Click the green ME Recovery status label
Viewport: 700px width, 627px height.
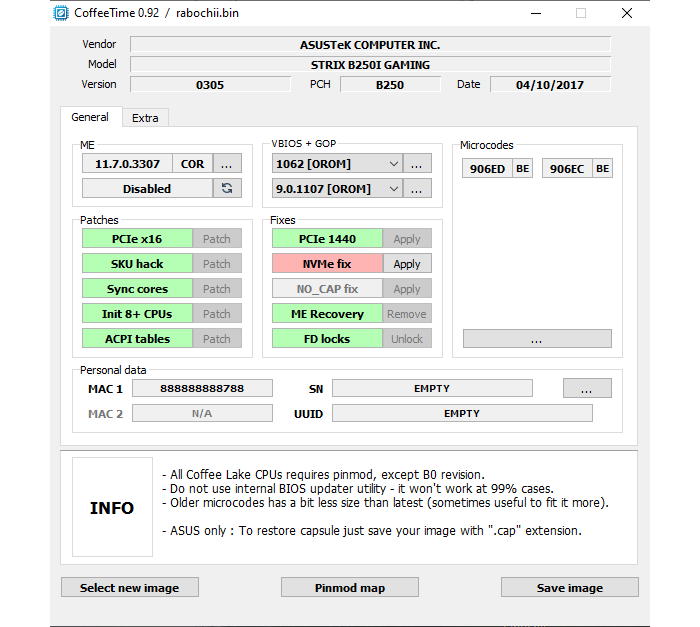coord(327,314)
